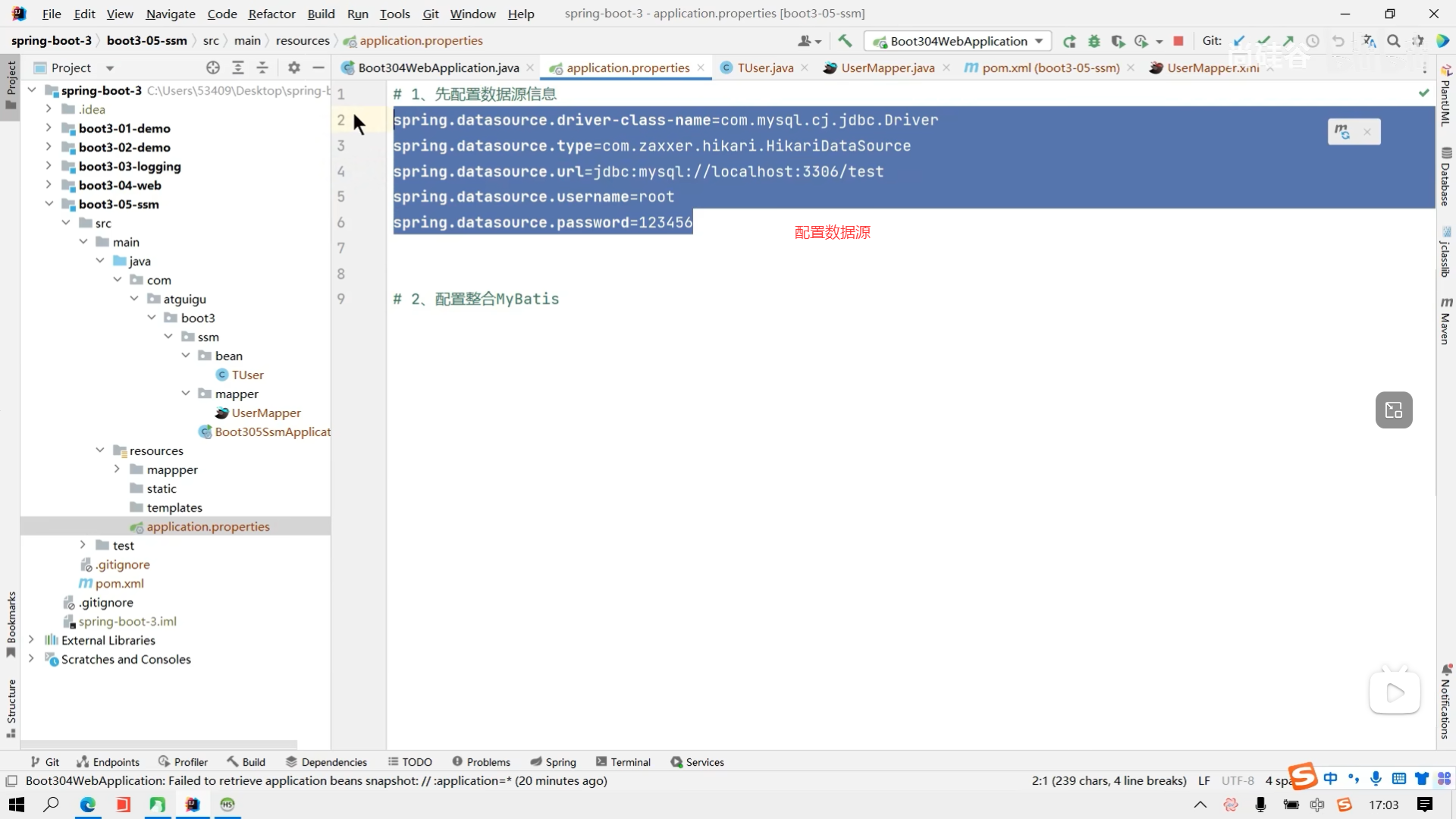Click the Select Opened File target icon

pos(213,67)
